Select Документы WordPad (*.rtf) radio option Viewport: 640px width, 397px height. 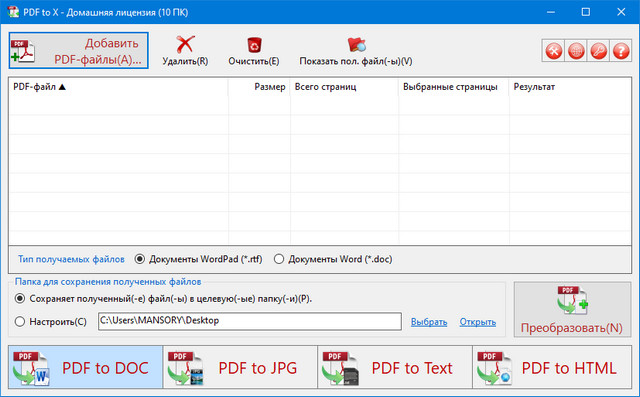[140, 259]
